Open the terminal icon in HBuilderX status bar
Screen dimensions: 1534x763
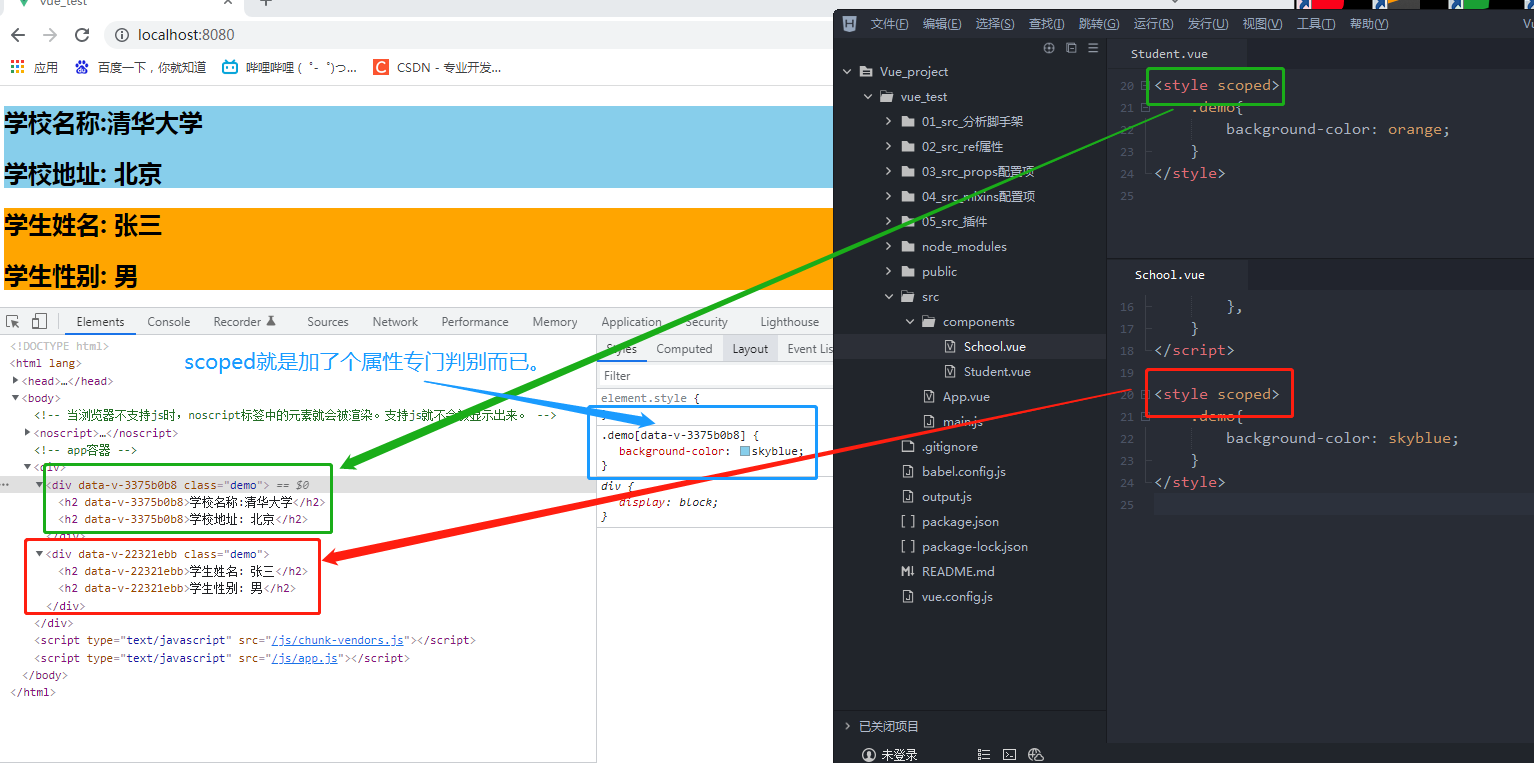(x=1010, y=755)
